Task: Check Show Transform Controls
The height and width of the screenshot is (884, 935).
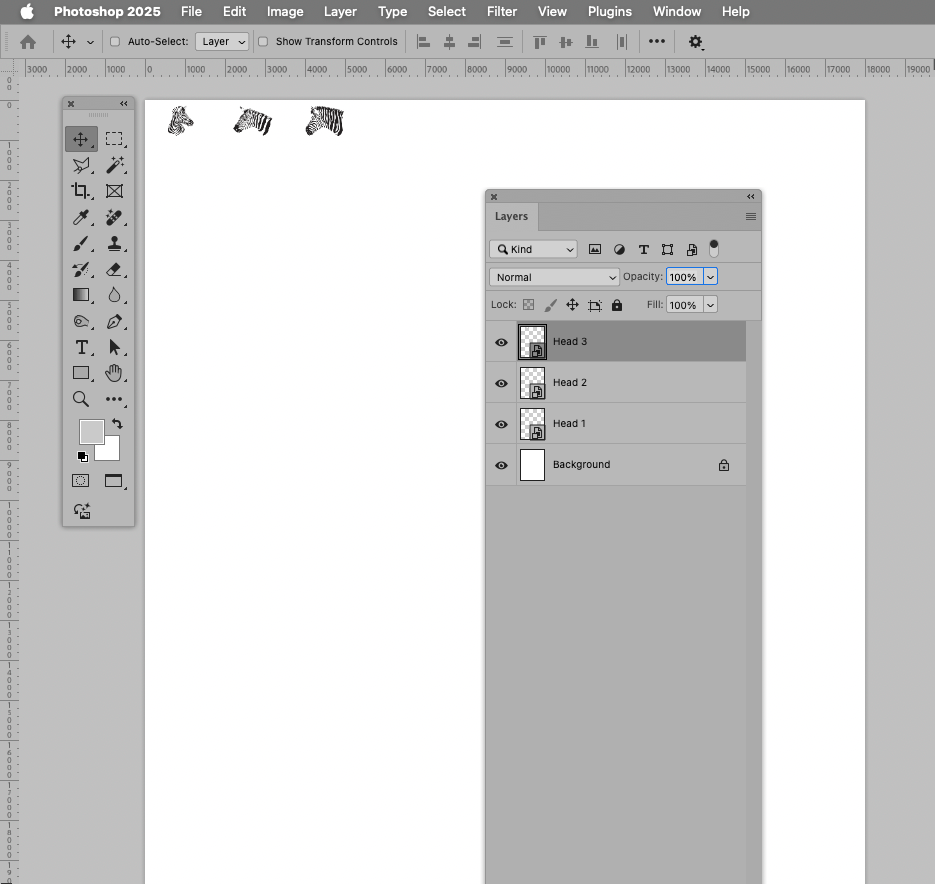Action: coord(263,42)
